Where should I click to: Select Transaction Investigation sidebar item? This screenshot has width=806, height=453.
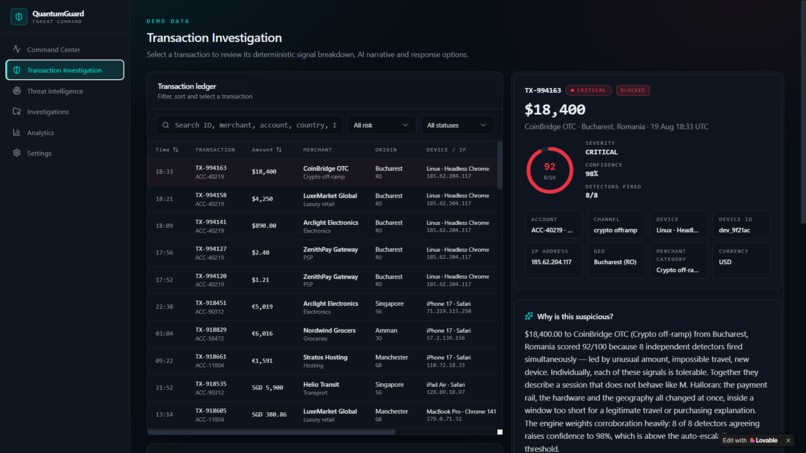point(65,70)
